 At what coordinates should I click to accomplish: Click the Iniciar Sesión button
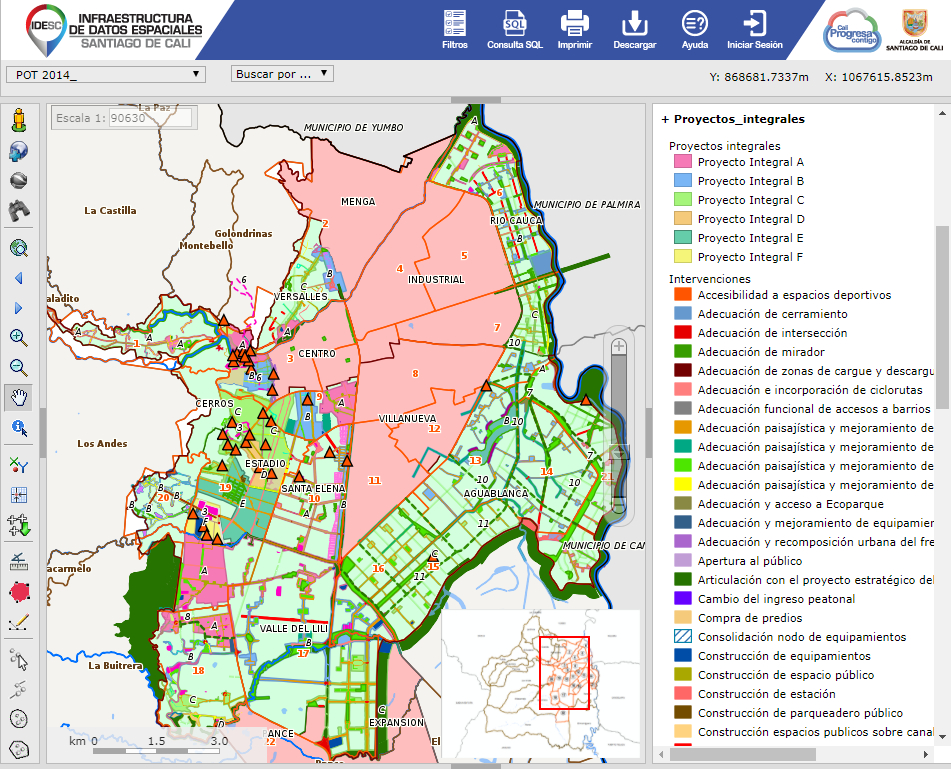pyautogui.click(x=754, y=30)
